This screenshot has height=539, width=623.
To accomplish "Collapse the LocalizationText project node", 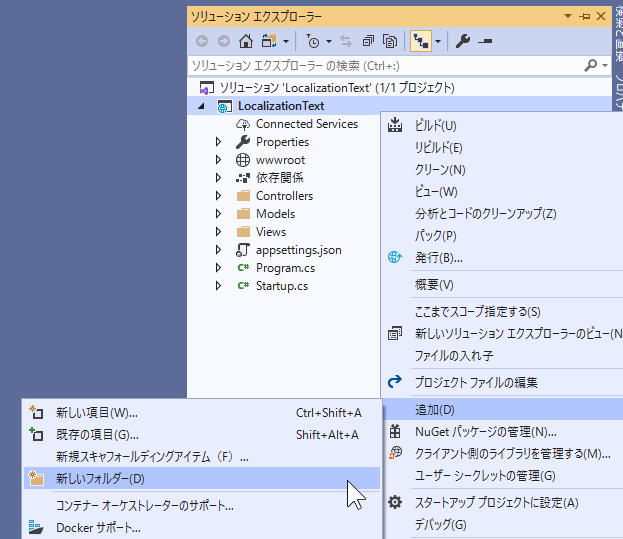I will click(203, 106).
